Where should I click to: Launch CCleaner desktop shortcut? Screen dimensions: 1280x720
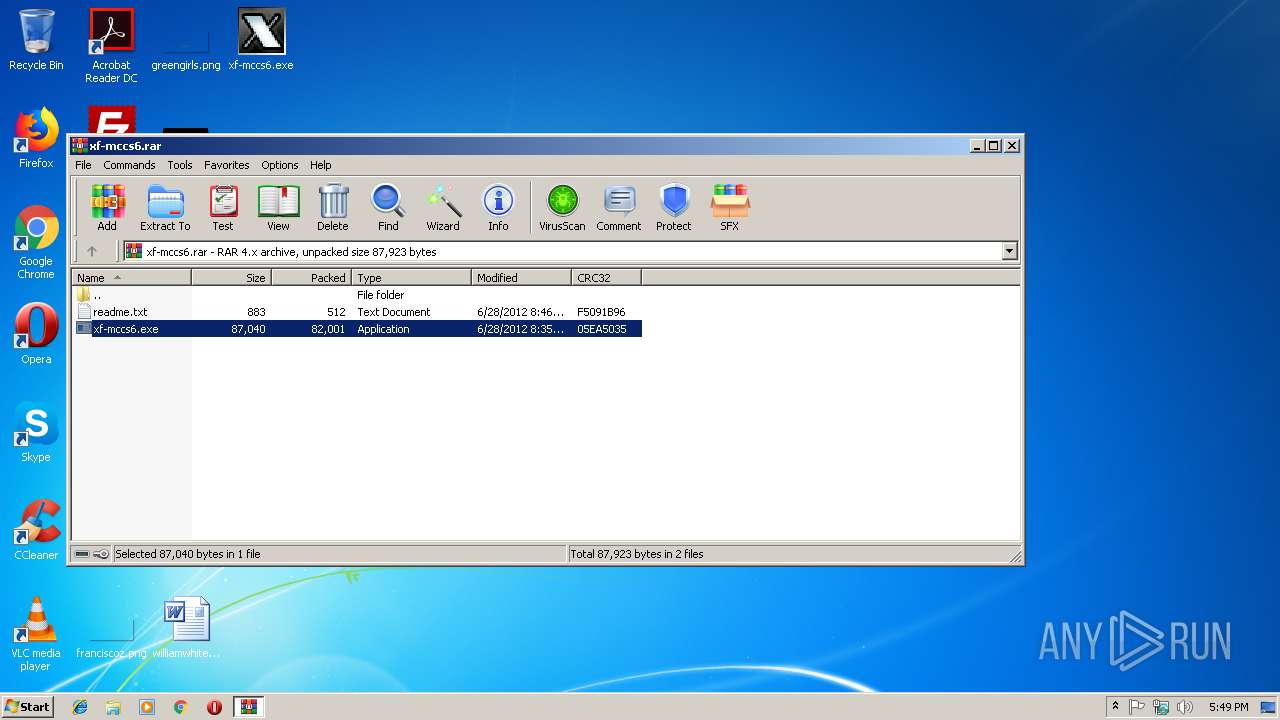point(36,530)
